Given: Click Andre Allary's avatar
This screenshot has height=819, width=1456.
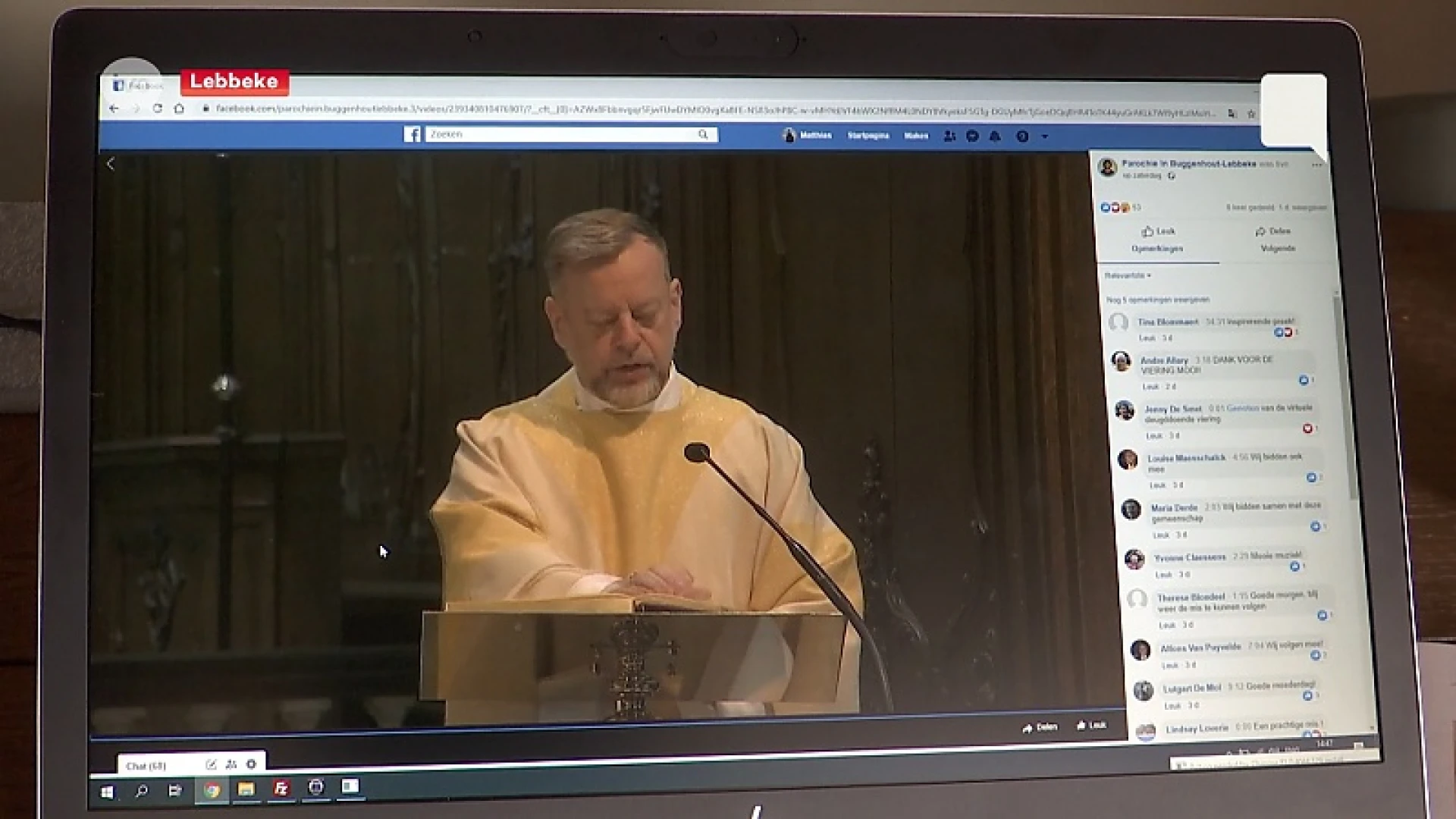Looking at the screenshot, I should coord(1122,361).
